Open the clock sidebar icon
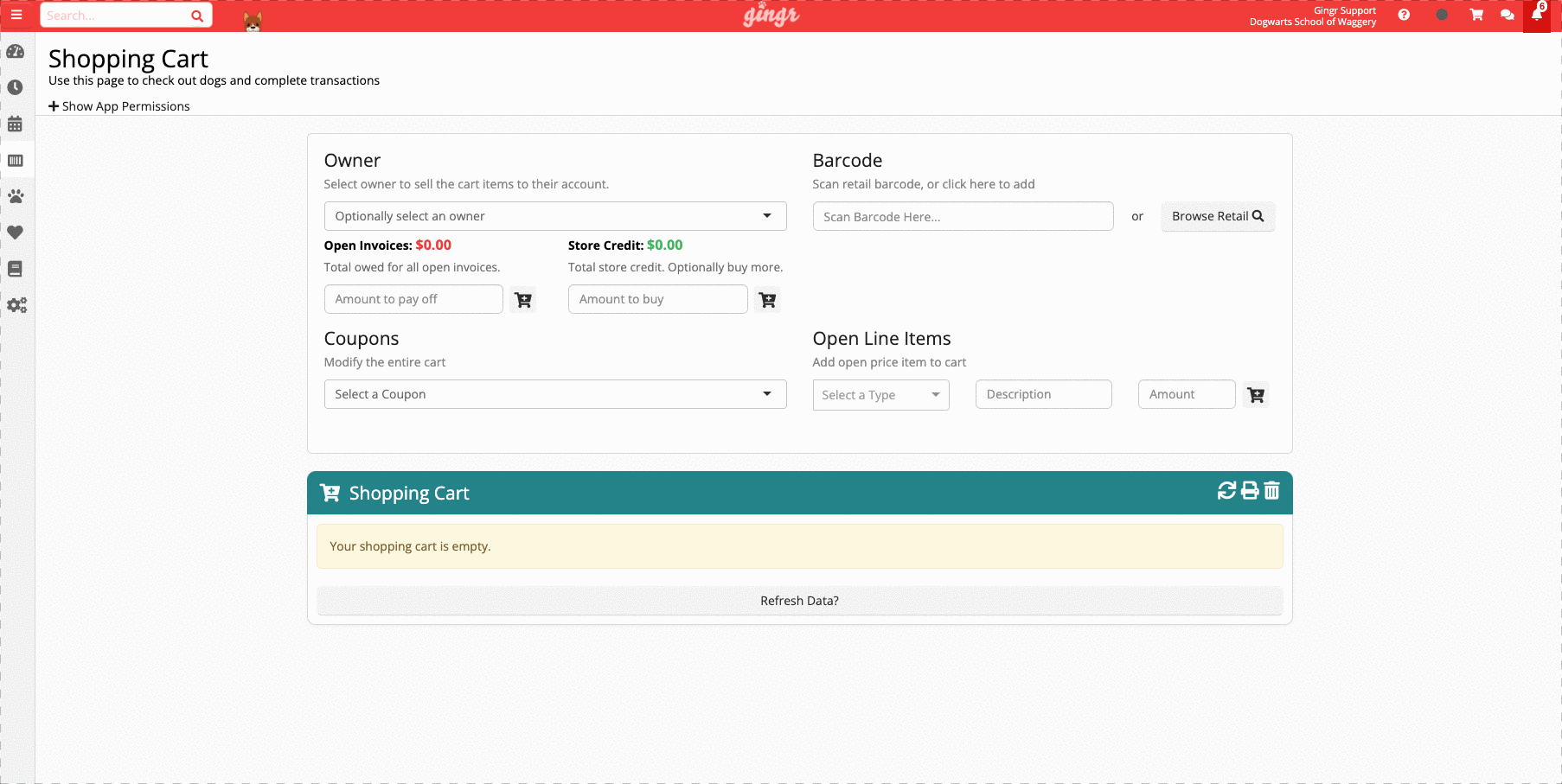The image size is (1562, 784). point(16,87)
